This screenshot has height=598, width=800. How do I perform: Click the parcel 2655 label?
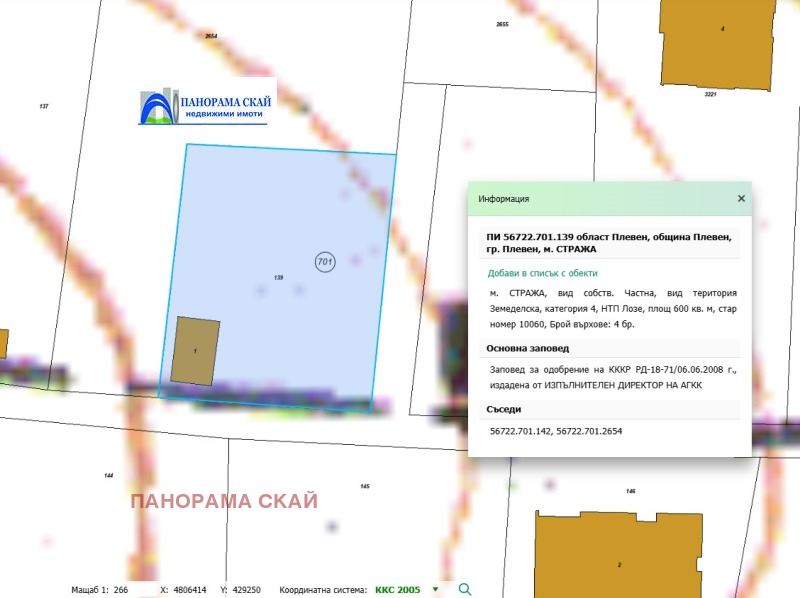[502, 24]
